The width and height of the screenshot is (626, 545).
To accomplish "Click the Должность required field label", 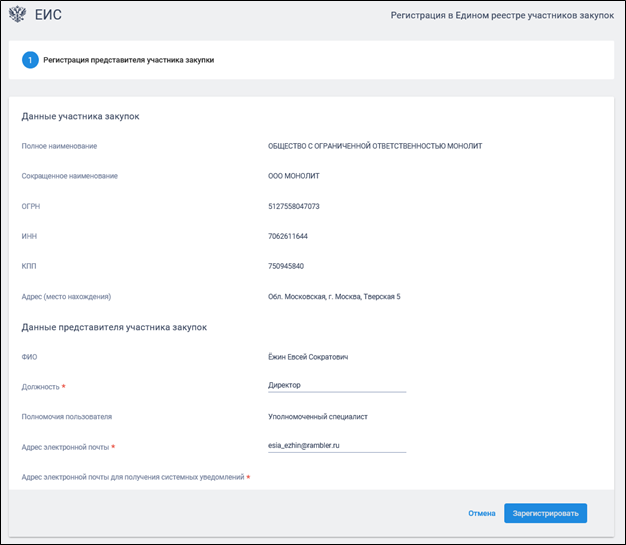I will pos(43,387).
